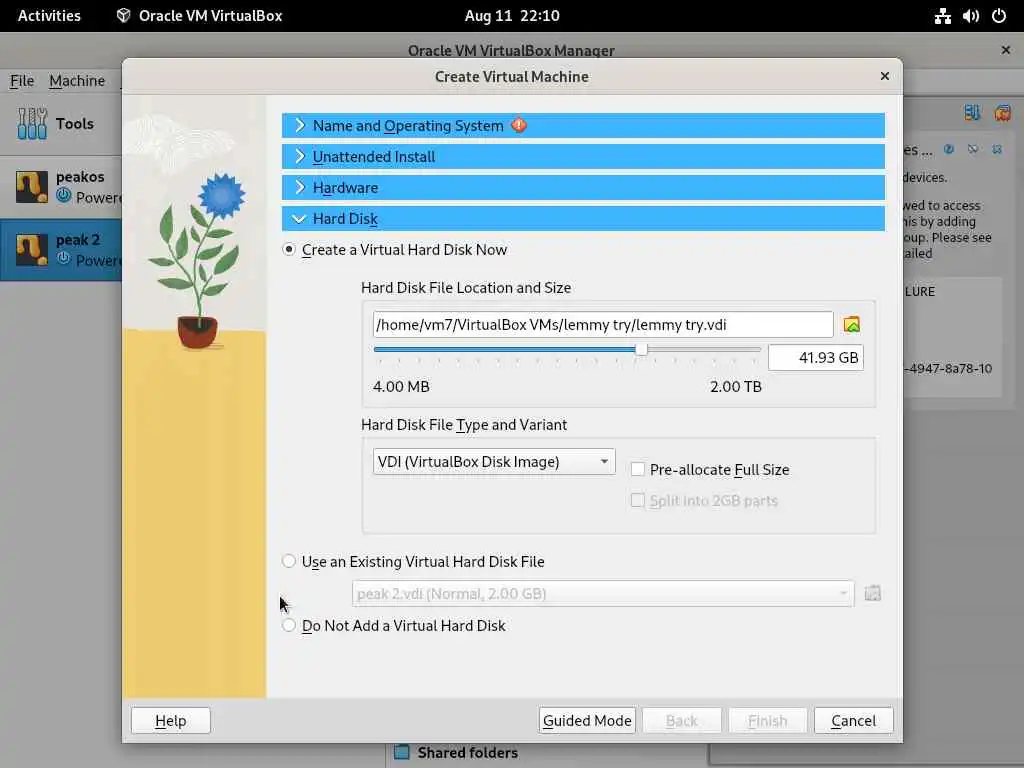This screenshot has height=768, width=1024.
Task: Click the disabled disk chooser icon beside peak 2.vdi
Action: coord(872,593)
